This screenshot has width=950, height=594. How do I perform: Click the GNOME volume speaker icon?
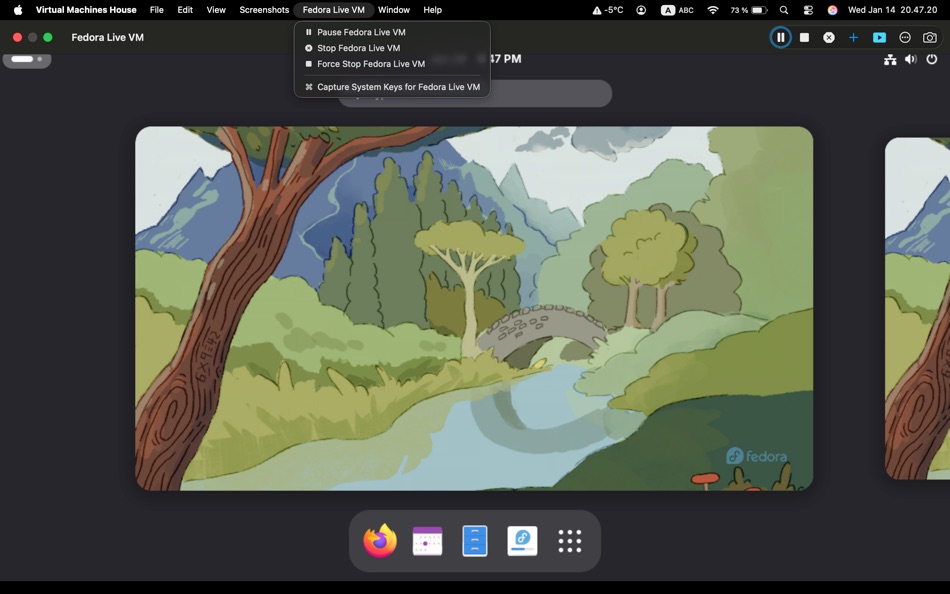pyautogui.click(x=911, y=59)
